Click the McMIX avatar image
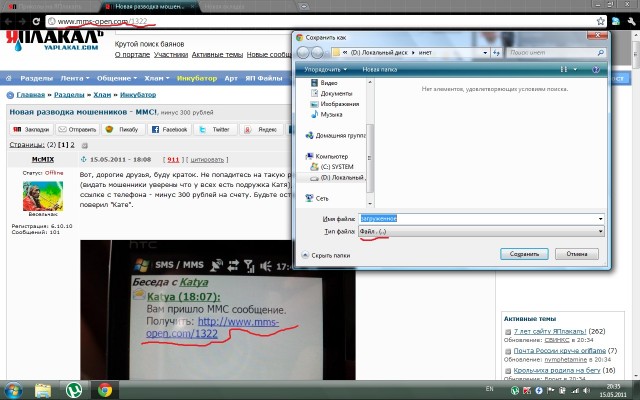 pyautogui.click(x=43, y=196)
